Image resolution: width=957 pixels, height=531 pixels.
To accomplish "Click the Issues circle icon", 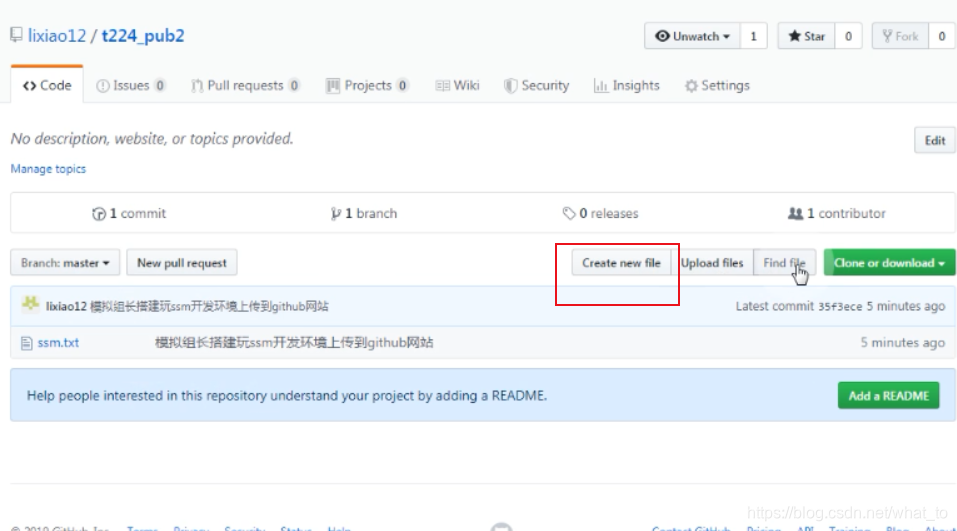I will pos(103,86).
